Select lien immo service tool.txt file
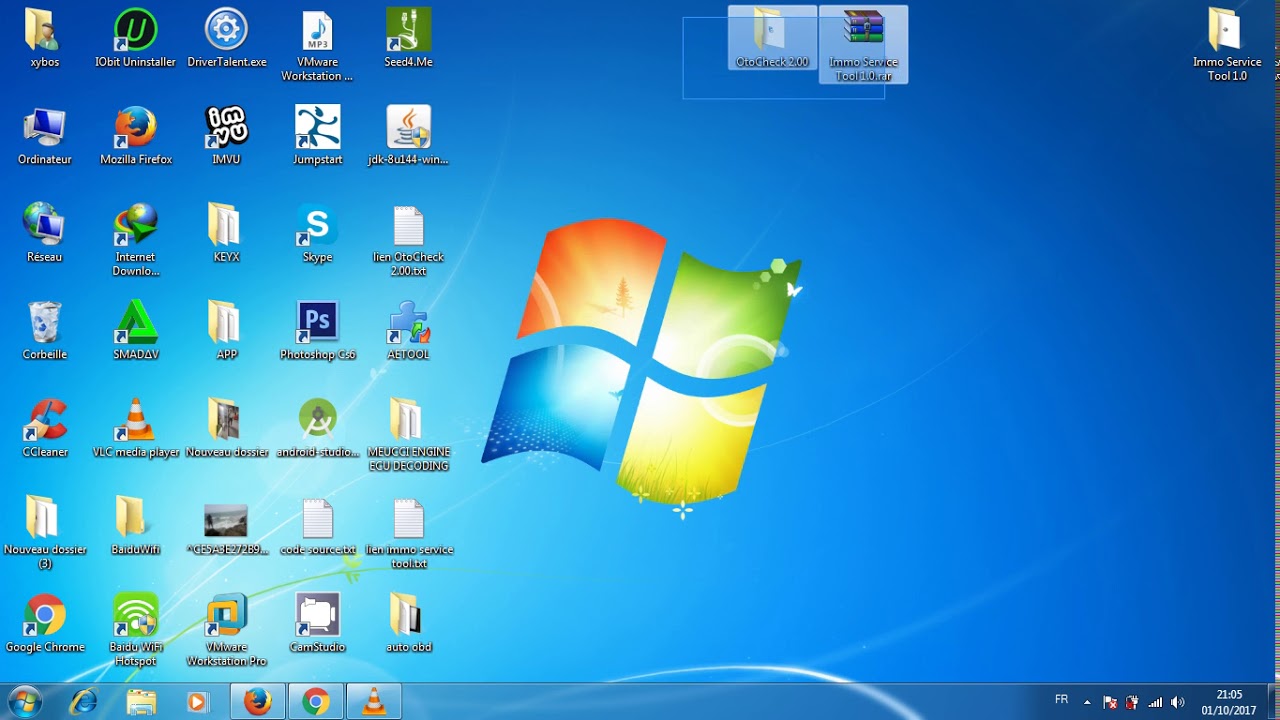The width and height of the screenshot is (1280, 720). [408, 518]
